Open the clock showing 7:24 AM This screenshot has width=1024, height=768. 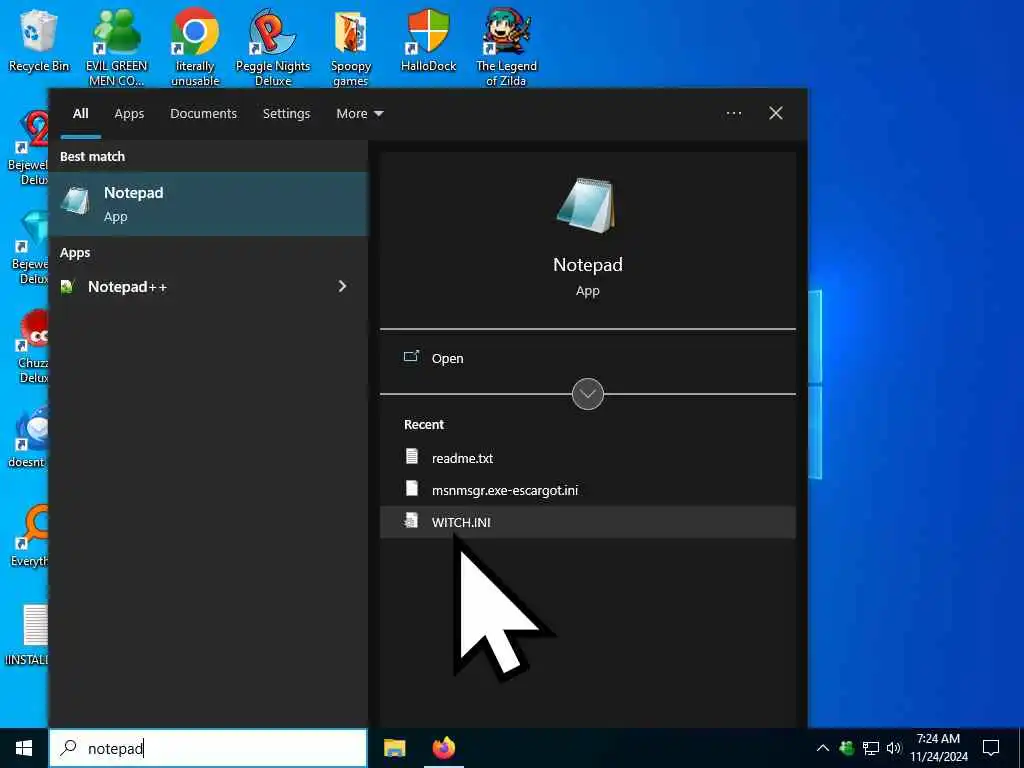click(938, 748)
